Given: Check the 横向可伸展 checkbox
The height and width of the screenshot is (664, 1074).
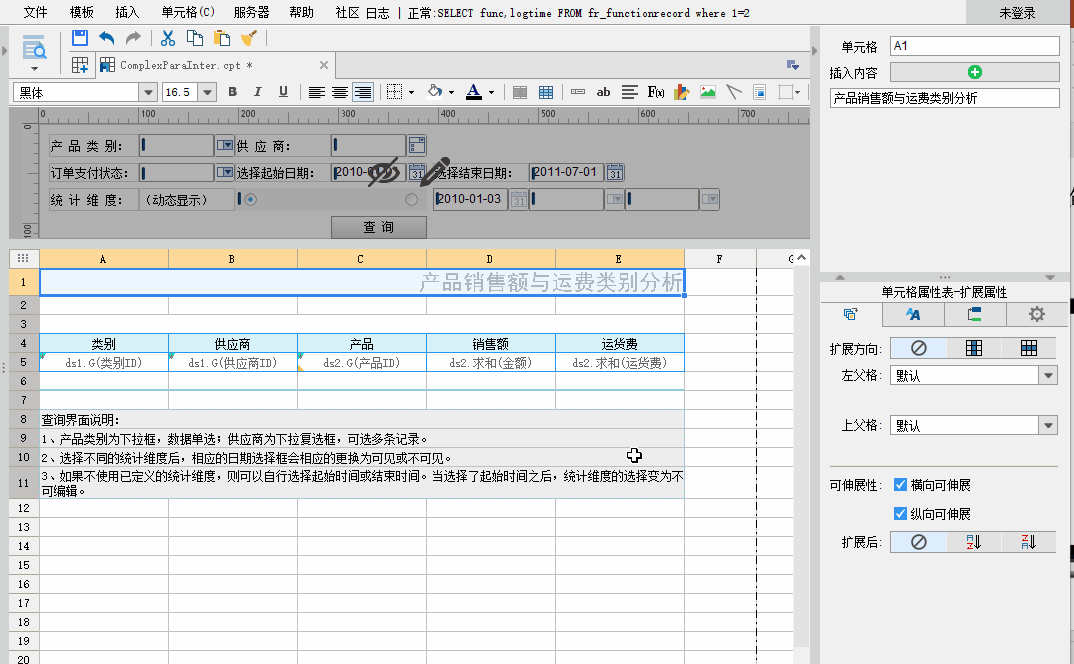Looking at the screenshot, I should point(901,485).
